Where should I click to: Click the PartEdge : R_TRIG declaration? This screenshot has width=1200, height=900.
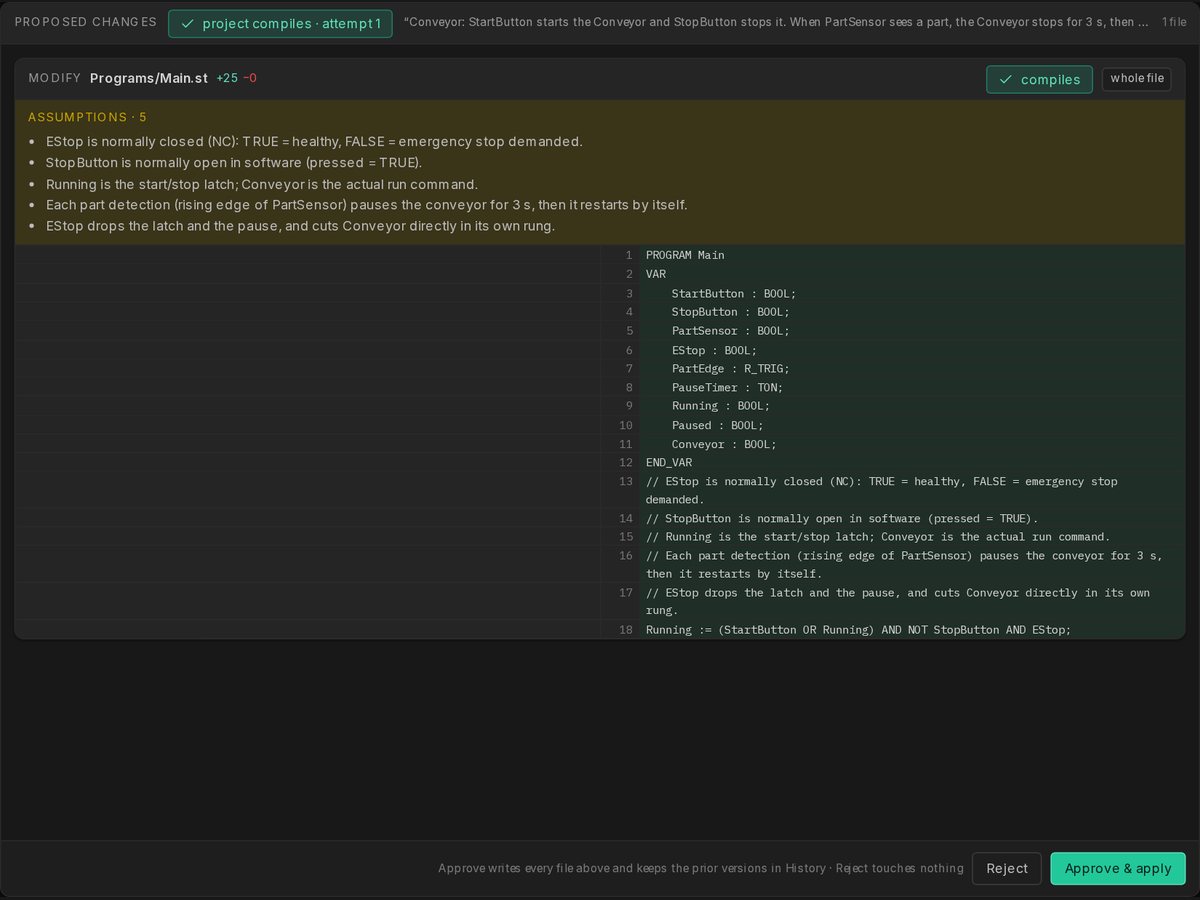tap(730, 368)
